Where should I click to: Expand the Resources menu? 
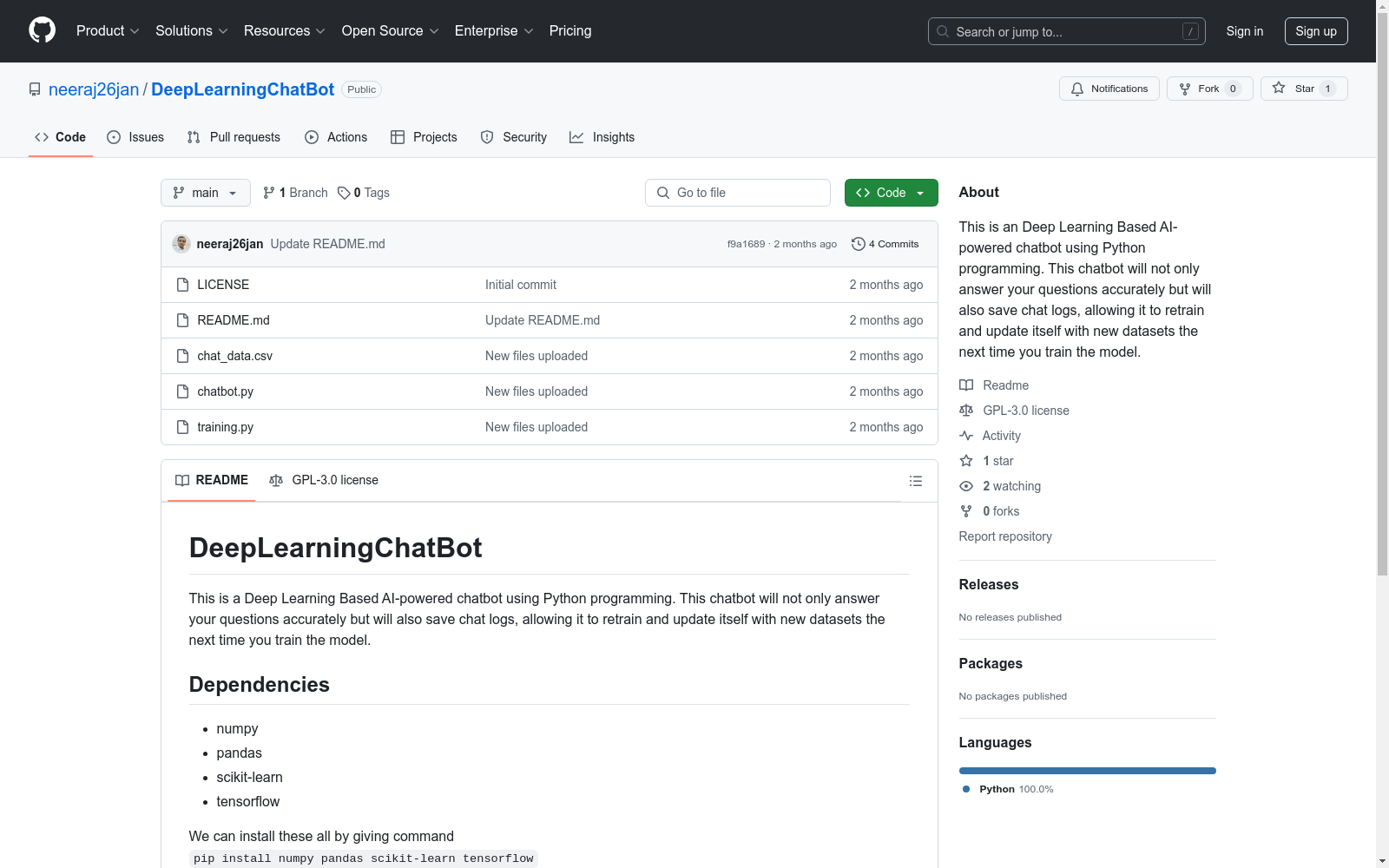pos(285,30)
